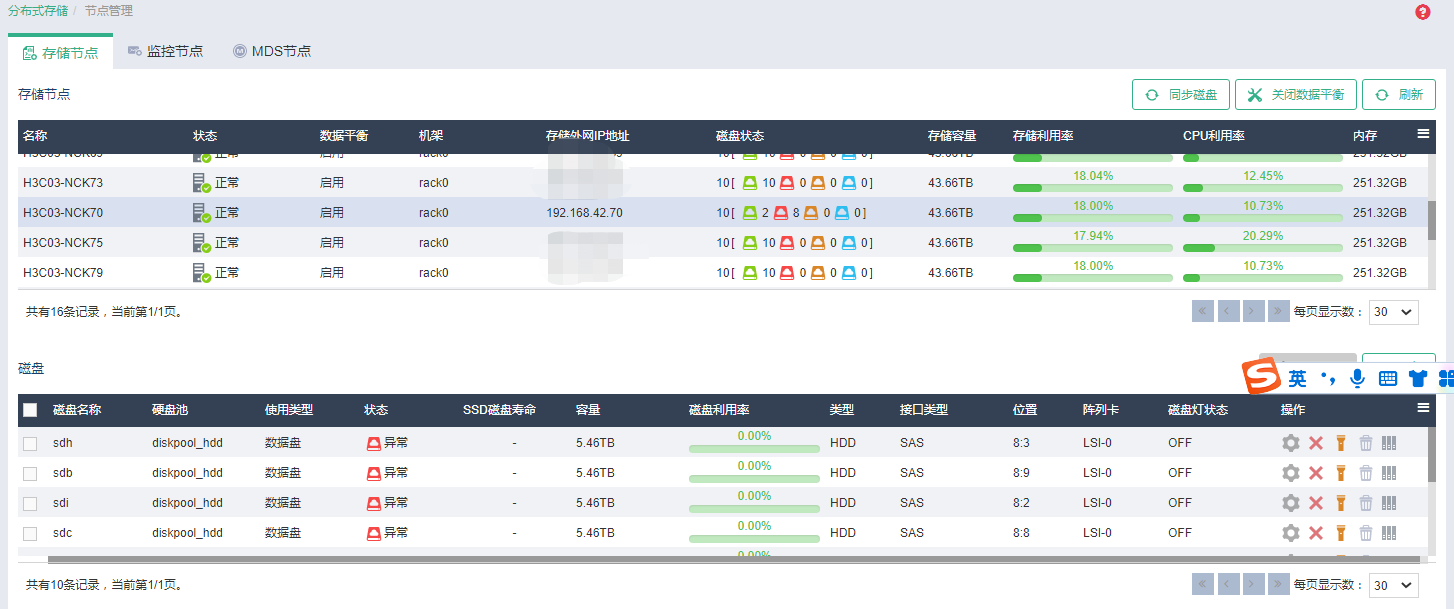Click the trash icon for disk sdi
Viewport: 1454px width, 609px height.
[1366, 503]
